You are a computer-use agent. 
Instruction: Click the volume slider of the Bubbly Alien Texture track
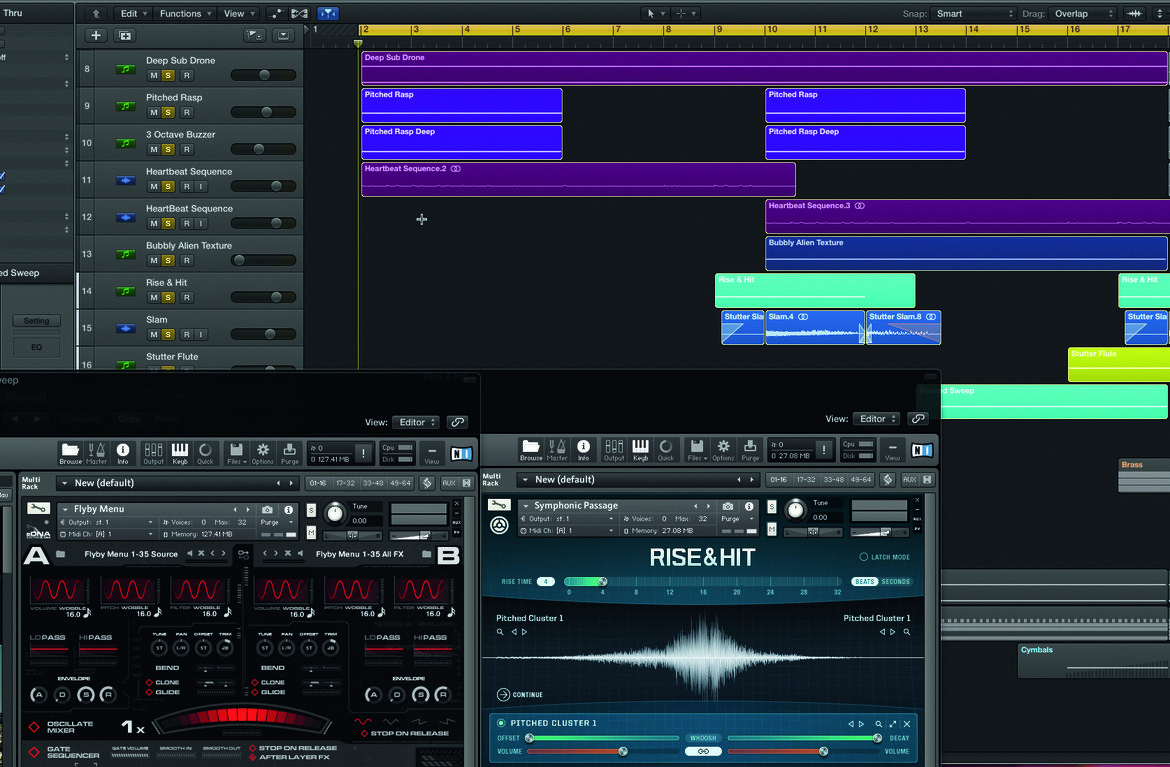pyautogui.click(x=263, y=260)
